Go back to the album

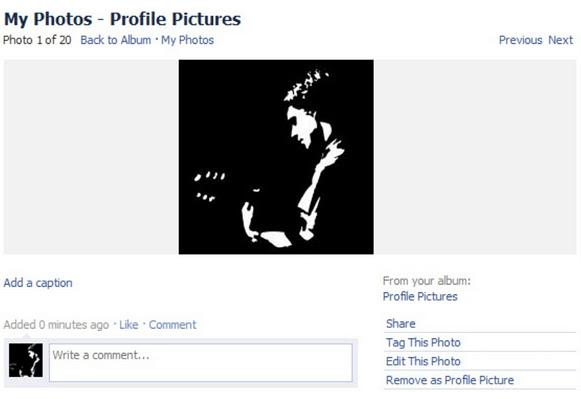(116, 40)
